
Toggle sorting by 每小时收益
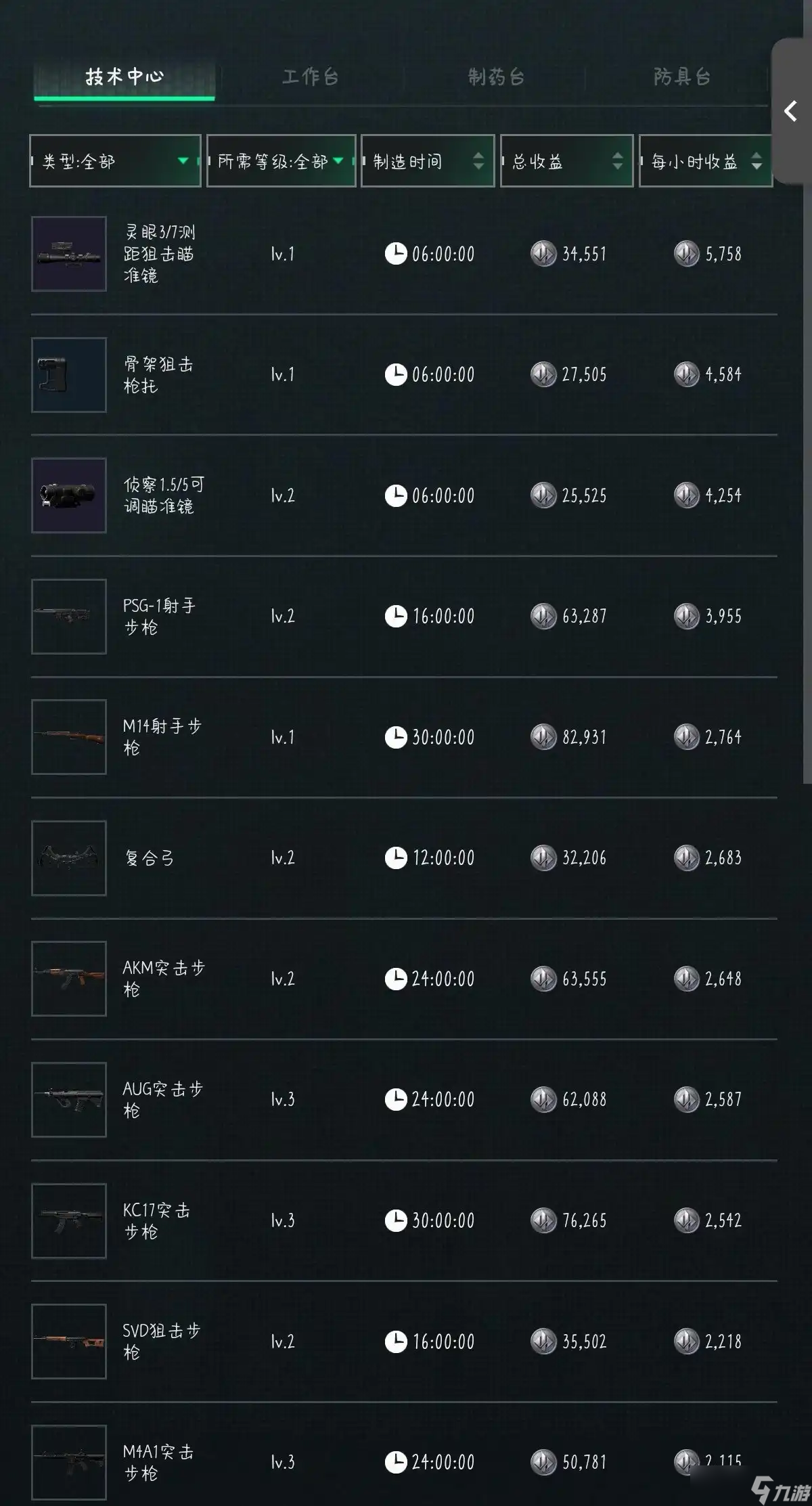tap(705, 161)
